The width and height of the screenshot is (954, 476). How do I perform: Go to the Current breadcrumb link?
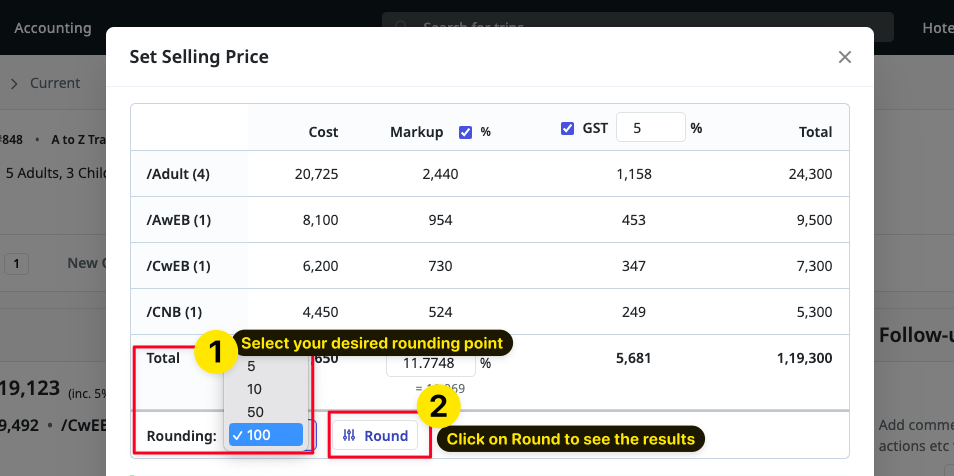55,84
